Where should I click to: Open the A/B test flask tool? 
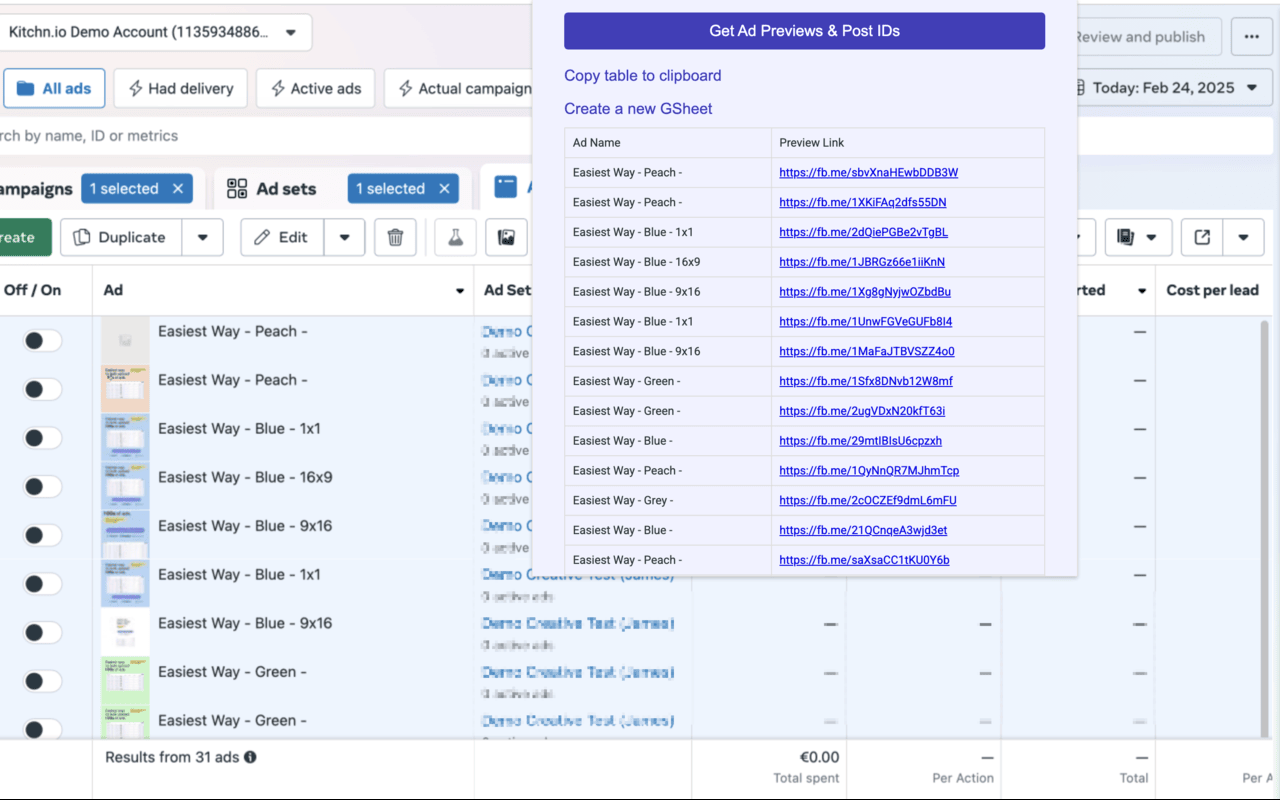click(455, 237)
